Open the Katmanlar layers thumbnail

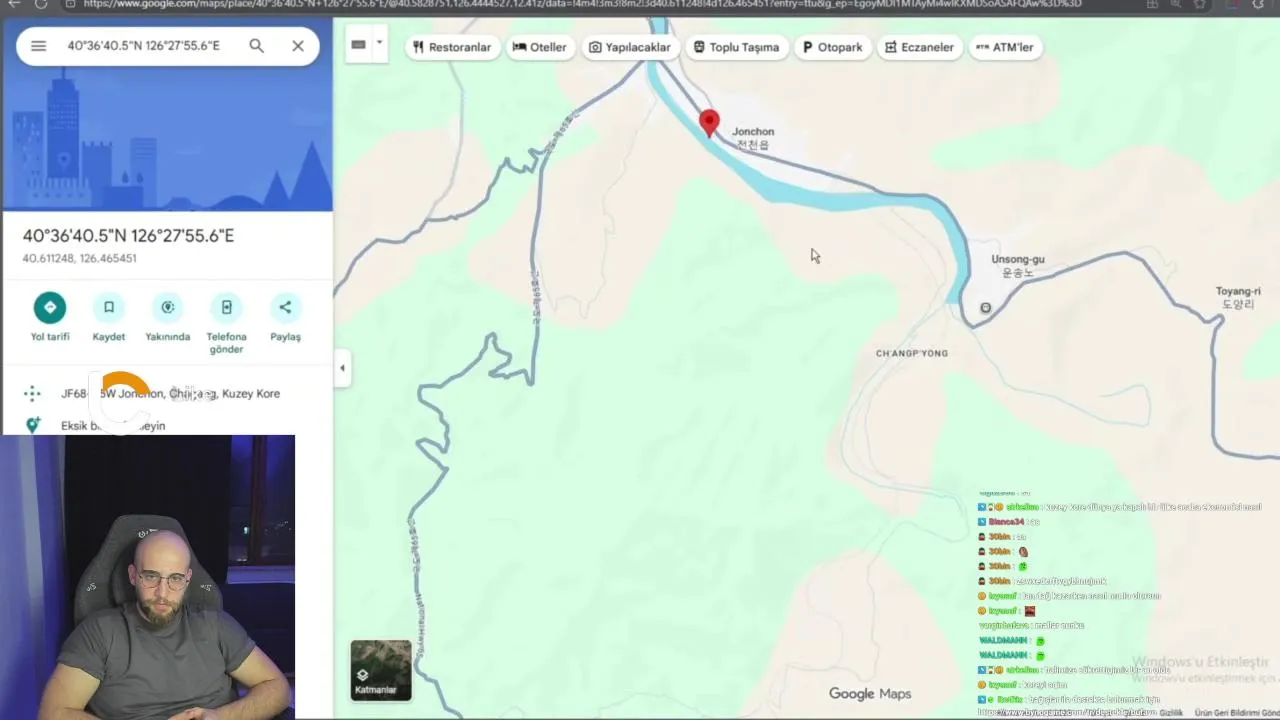[380, 670]
